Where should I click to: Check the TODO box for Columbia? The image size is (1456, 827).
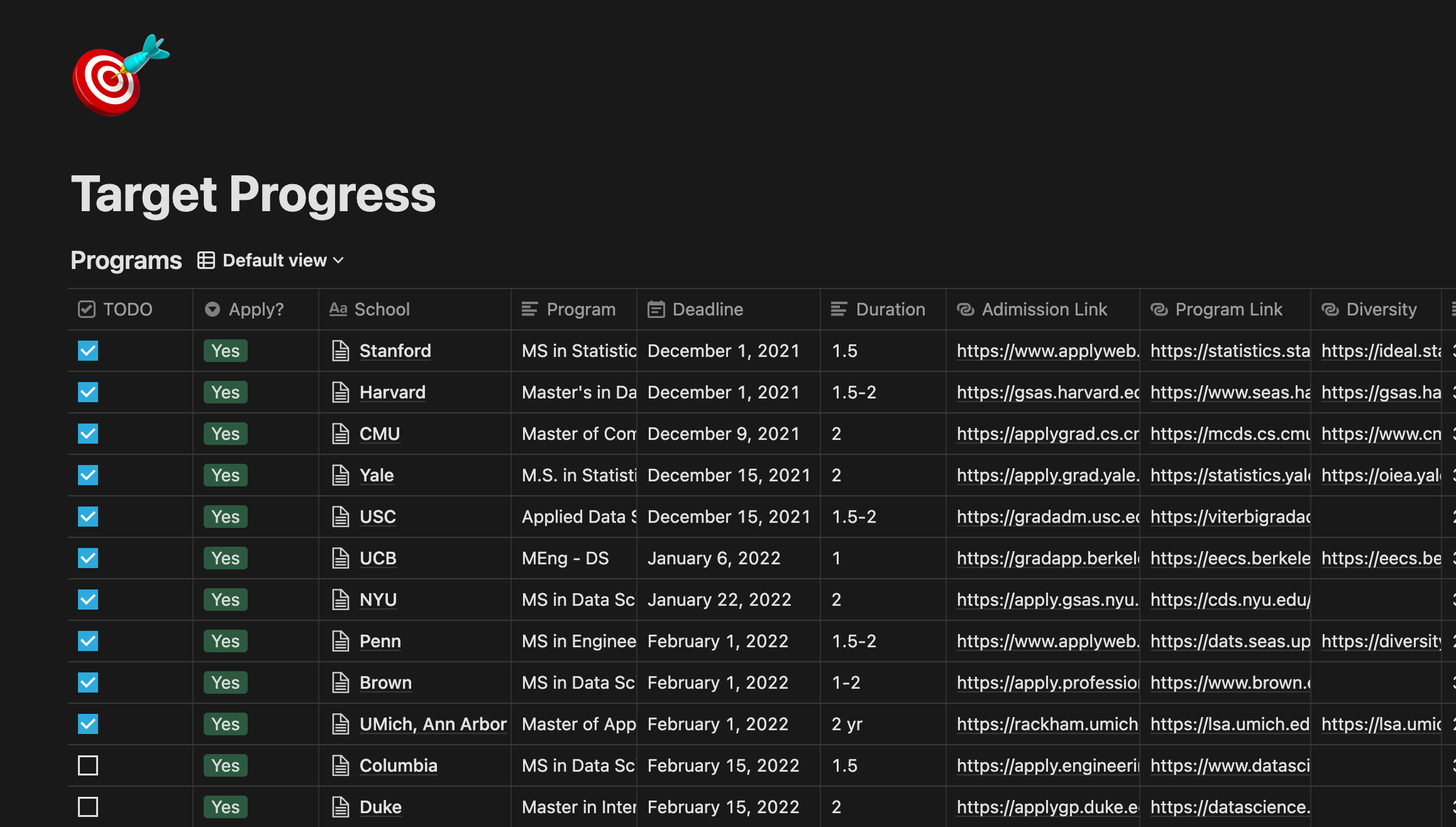click(x=88, y=765)
